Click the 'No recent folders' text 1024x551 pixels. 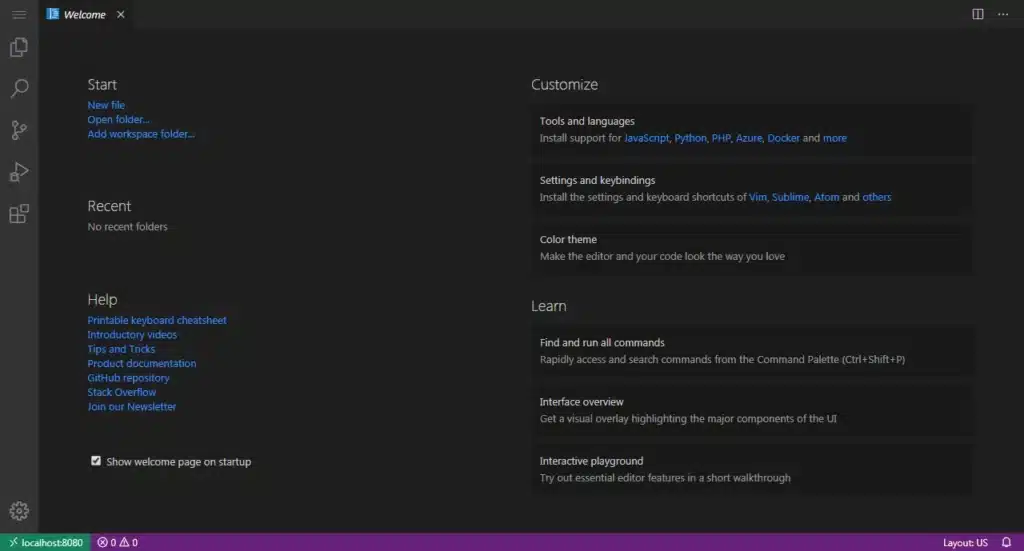tap(127, 227)
